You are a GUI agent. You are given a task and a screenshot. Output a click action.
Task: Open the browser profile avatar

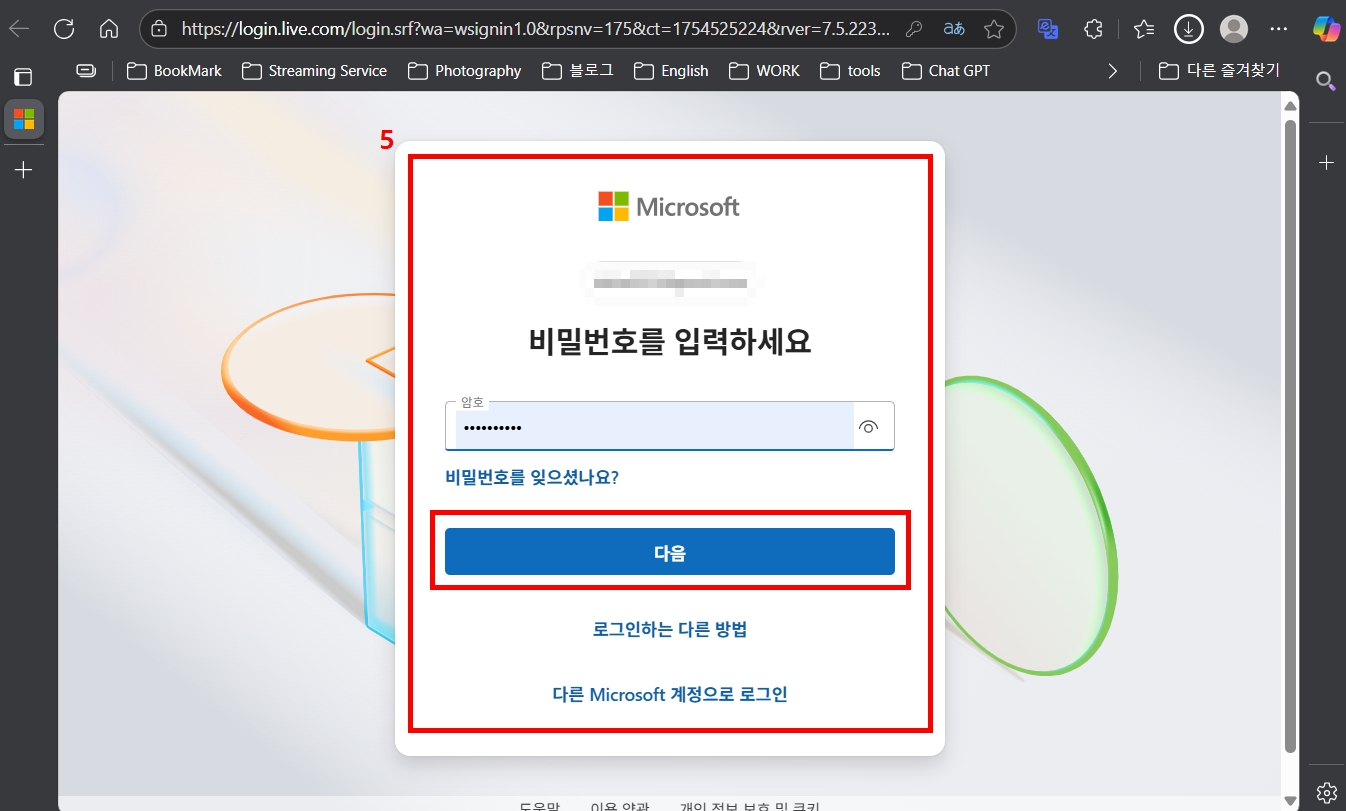tap(1235, 29)
